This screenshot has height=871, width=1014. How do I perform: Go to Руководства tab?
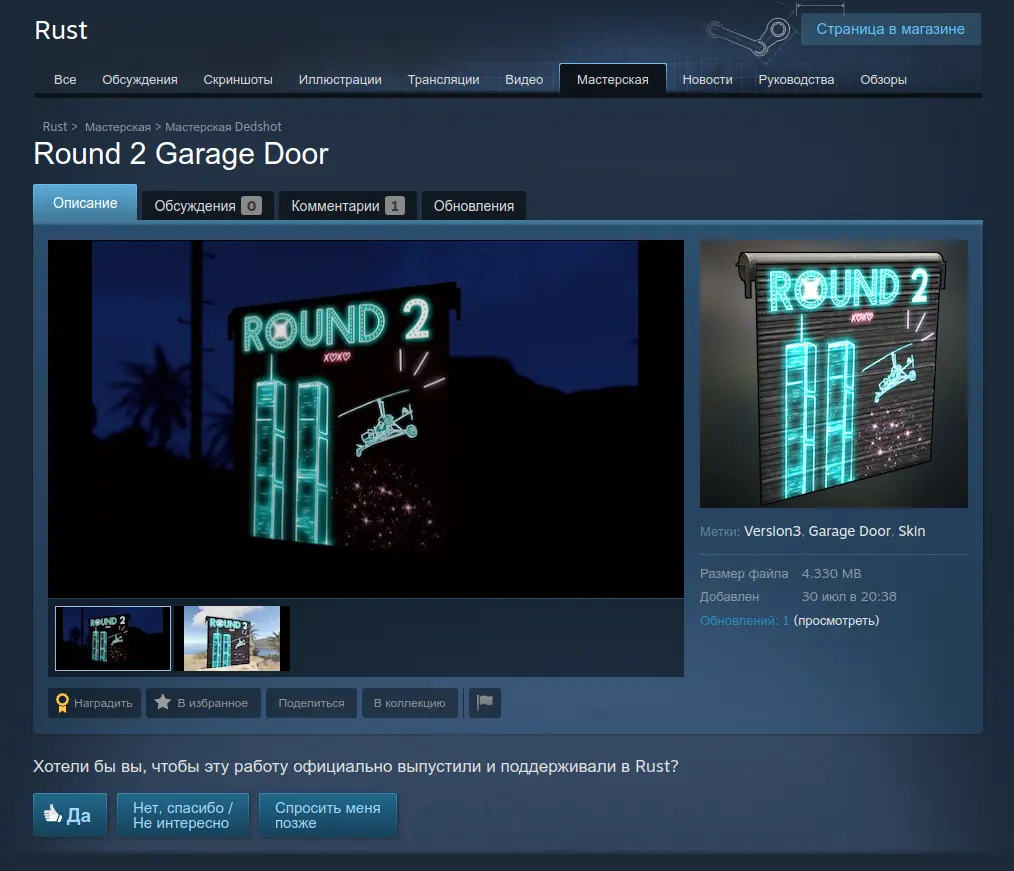796,80
